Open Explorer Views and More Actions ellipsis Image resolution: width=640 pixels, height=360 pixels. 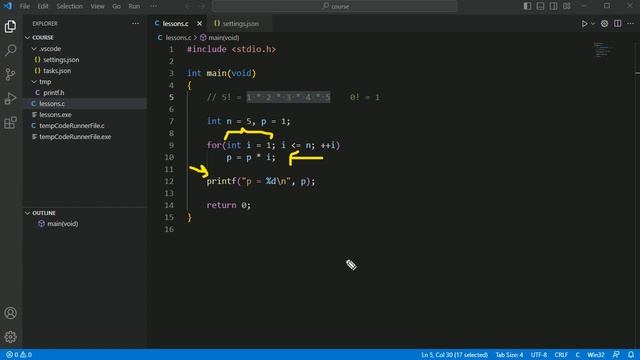tap(136, 24)
